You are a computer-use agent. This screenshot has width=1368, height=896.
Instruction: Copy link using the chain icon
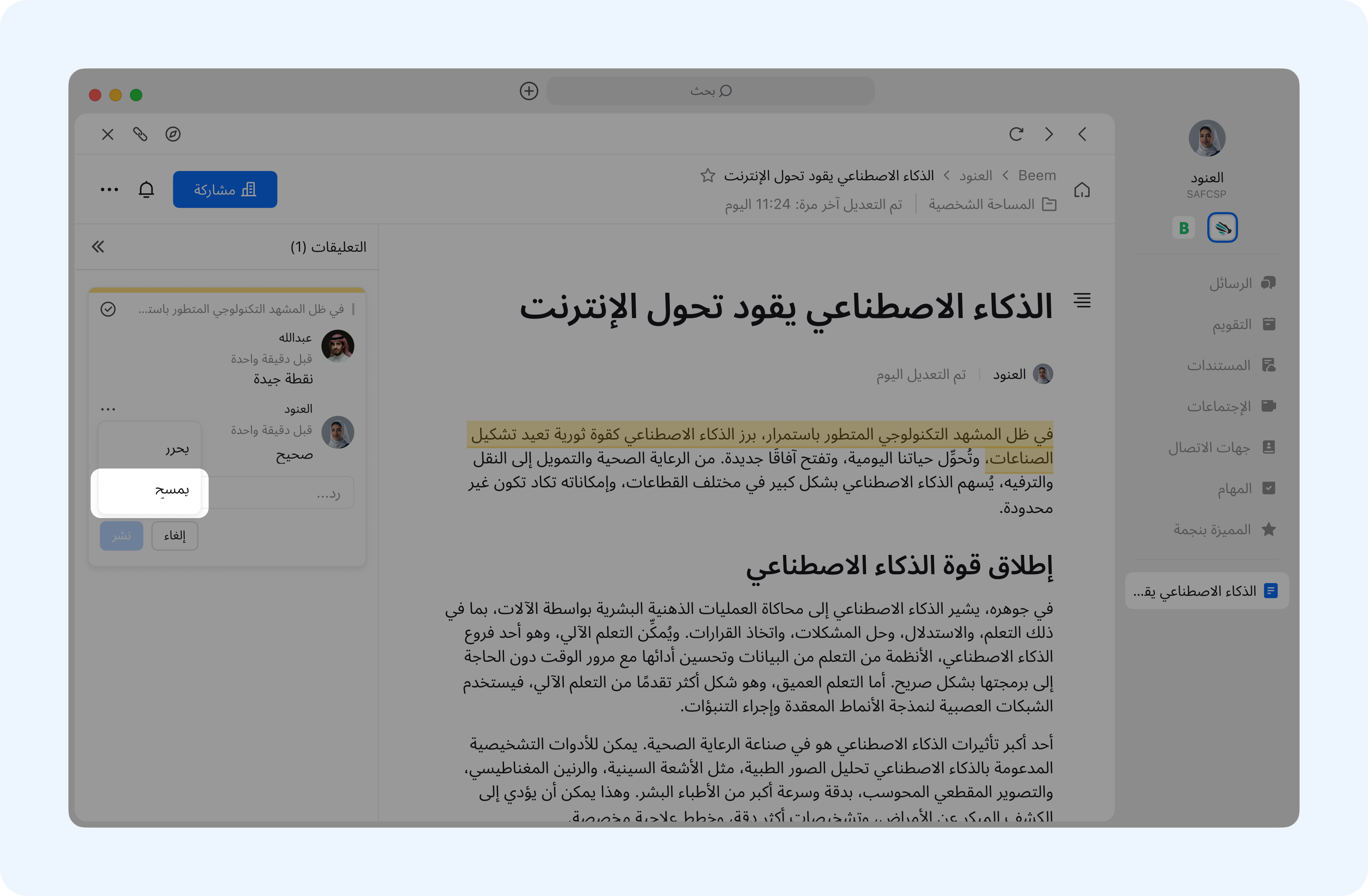[140, 134]
